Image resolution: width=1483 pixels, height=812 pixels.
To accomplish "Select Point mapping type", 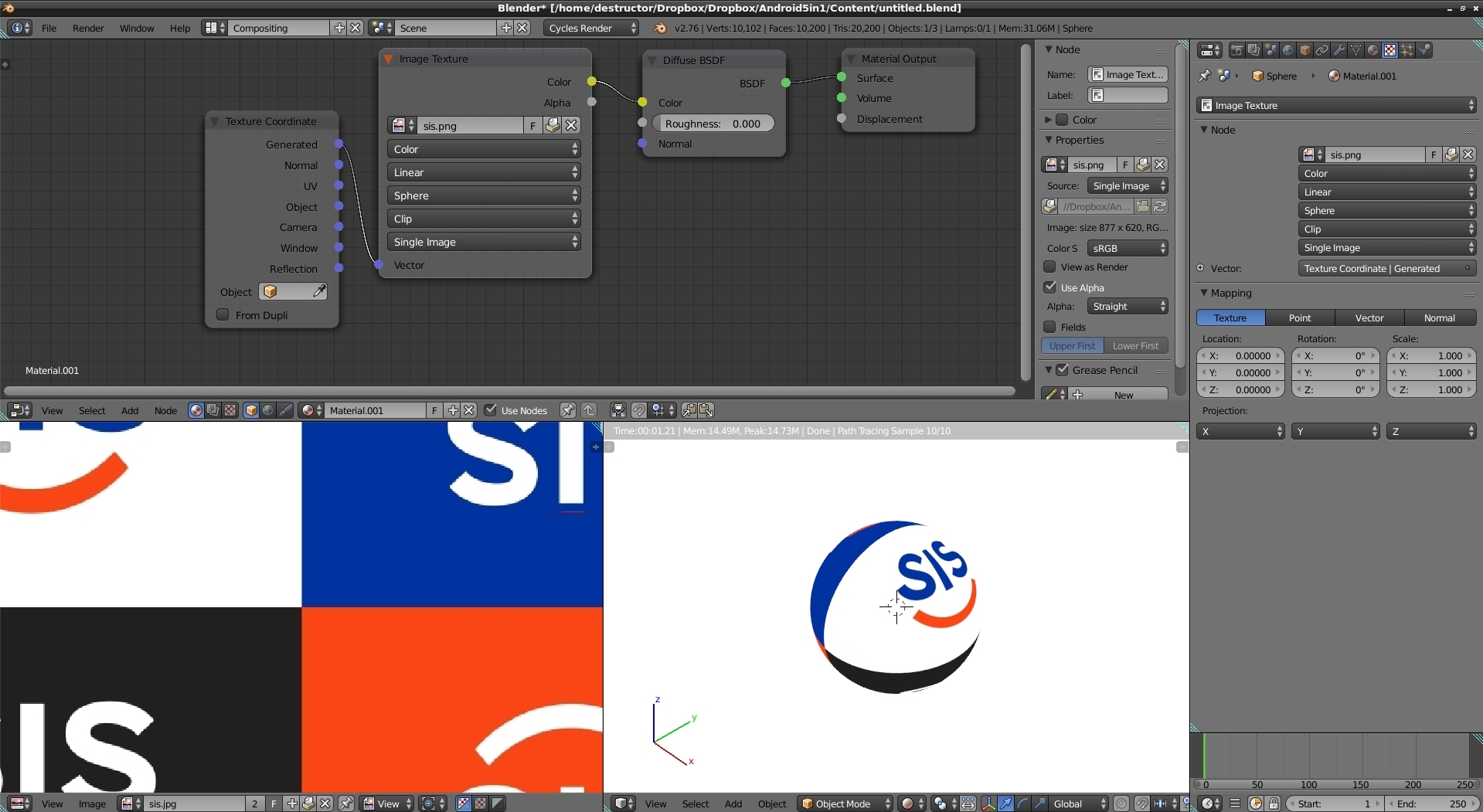I will click(x=1300, y=318).
